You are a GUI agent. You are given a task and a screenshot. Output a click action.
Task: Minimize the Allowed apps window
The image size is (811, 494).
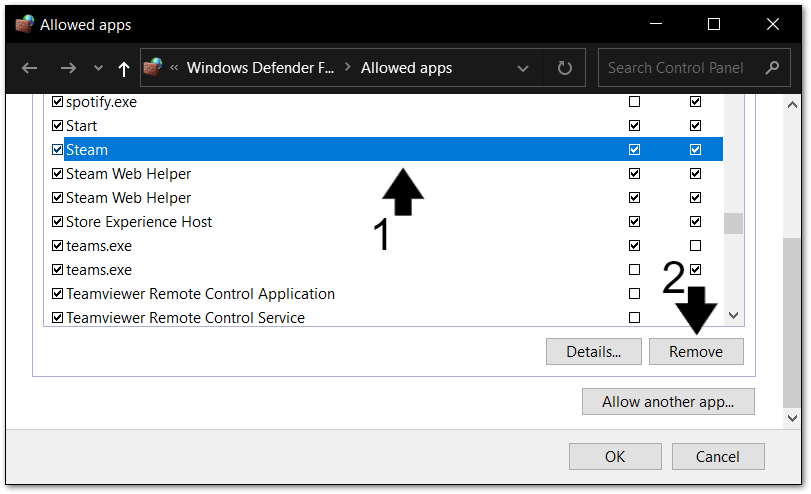(x=656, y=24)
